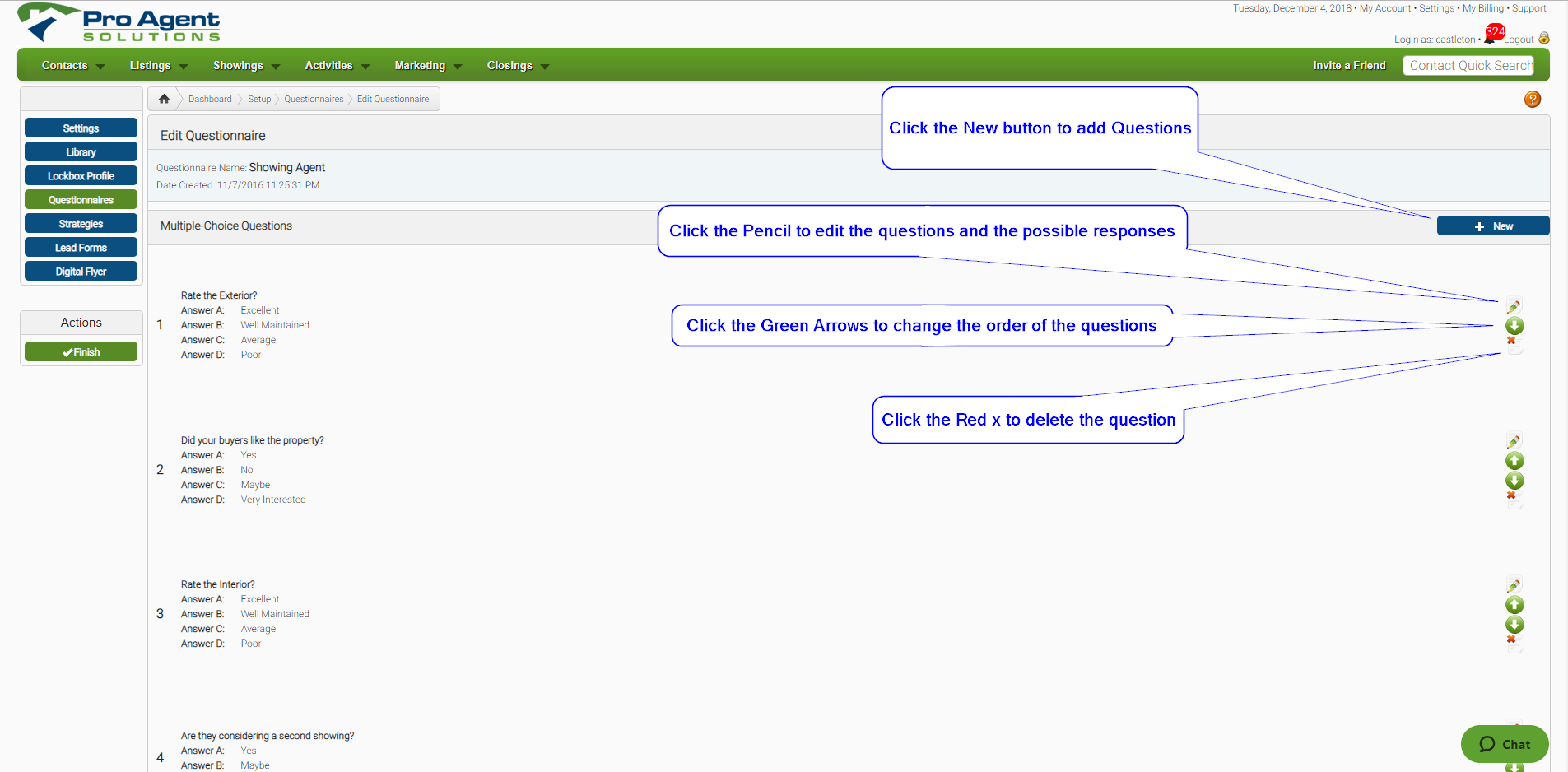
Task: Open Digital Flyer in the sidebar
Action: [81, 272]
